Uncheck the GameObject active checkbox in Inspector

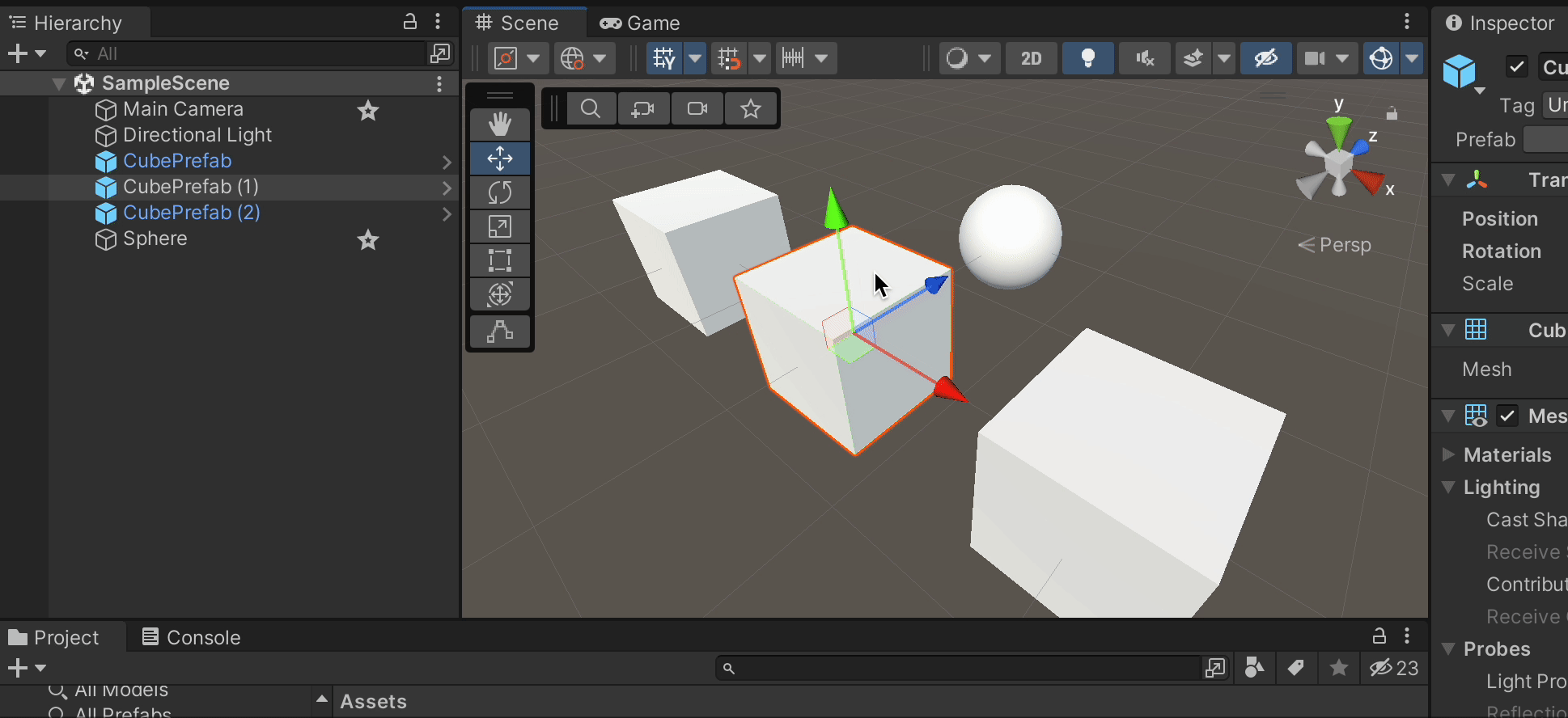tap(1517, 66)
